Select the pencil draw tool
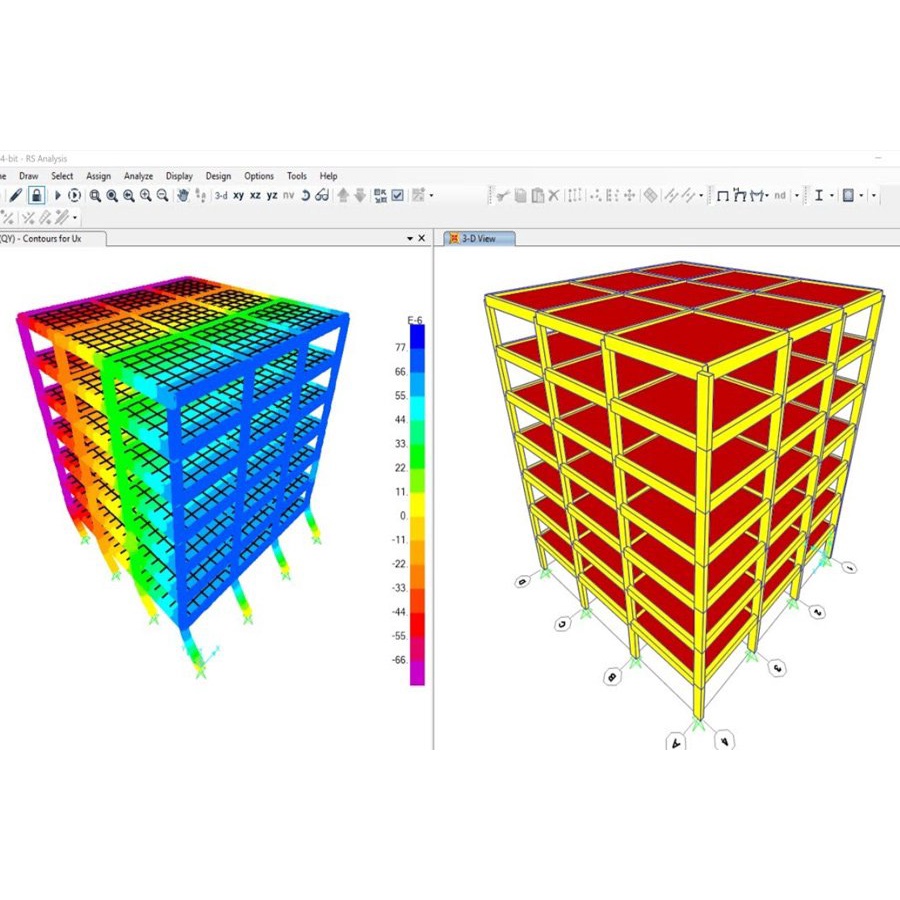This screenshot has width=900, height=900. pyautogui.click(x=15, y=196)
